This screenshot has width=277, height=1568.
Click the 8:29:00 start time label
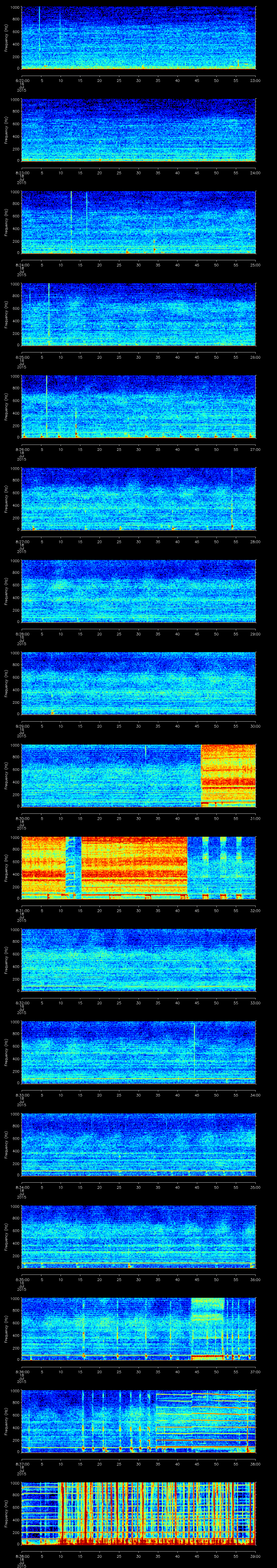pos(21,726)
